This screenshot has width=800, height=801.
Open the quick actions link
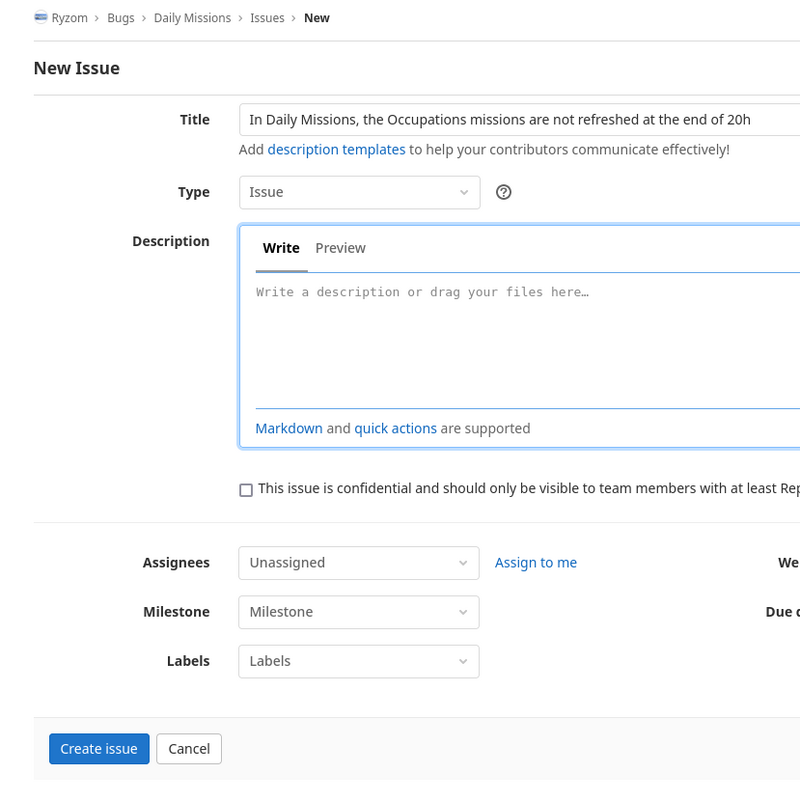click(x=395, y=428)
